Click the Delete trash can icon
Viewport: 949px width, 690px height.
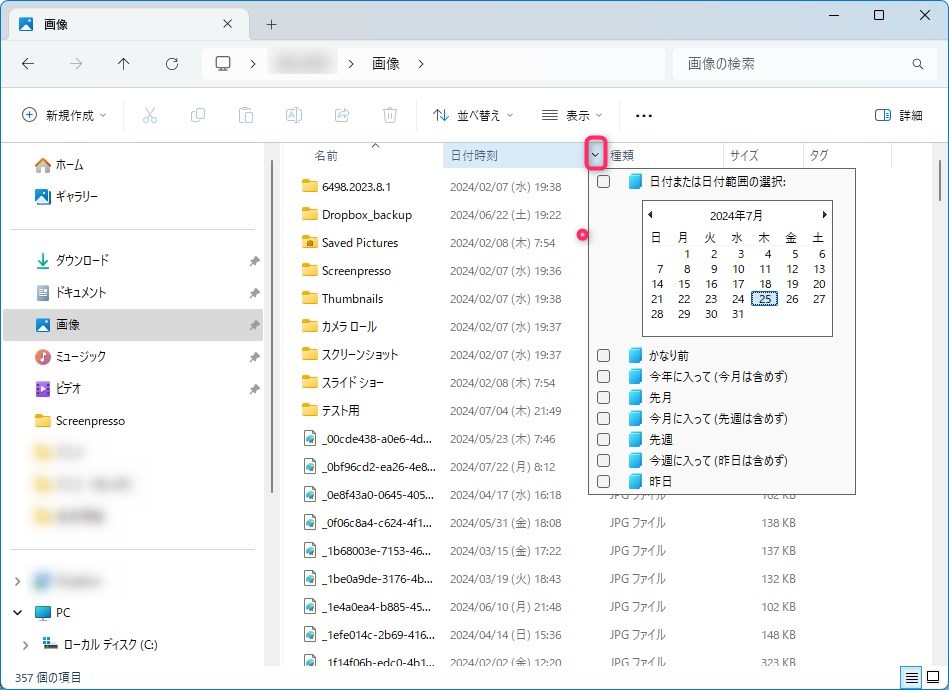click(x=390, y=115)
